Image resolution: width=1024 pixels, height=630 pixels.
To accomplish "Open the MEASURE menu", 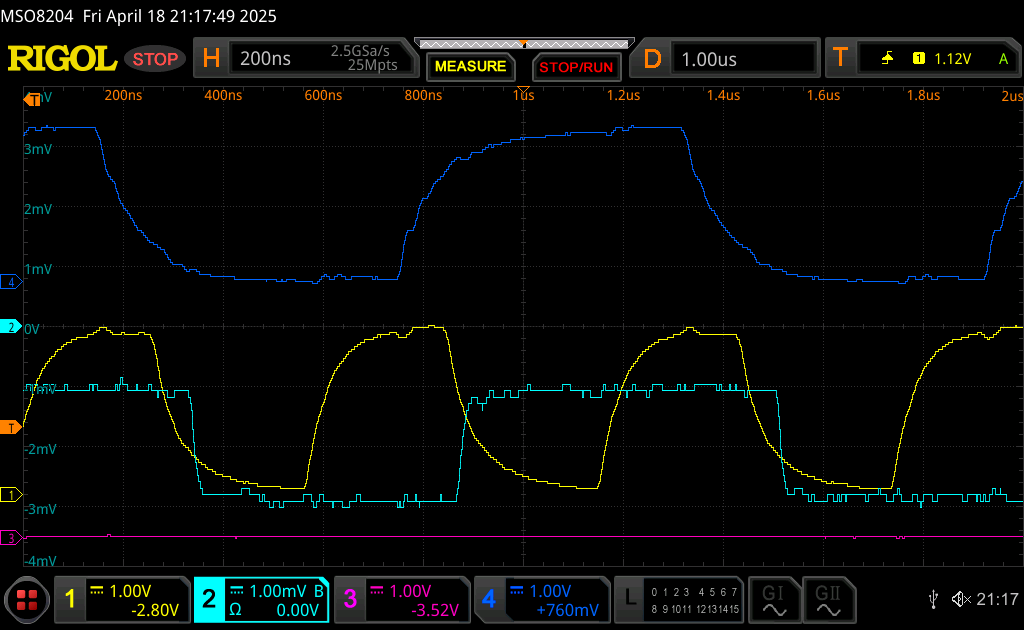I will 471,67.
